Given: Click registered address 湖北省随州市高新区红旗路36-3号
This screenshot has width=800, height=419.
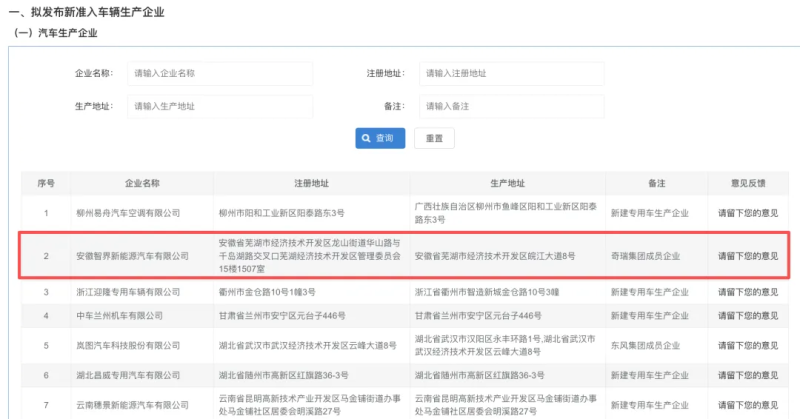Looking at the screenshot, I should coord(284,376).
